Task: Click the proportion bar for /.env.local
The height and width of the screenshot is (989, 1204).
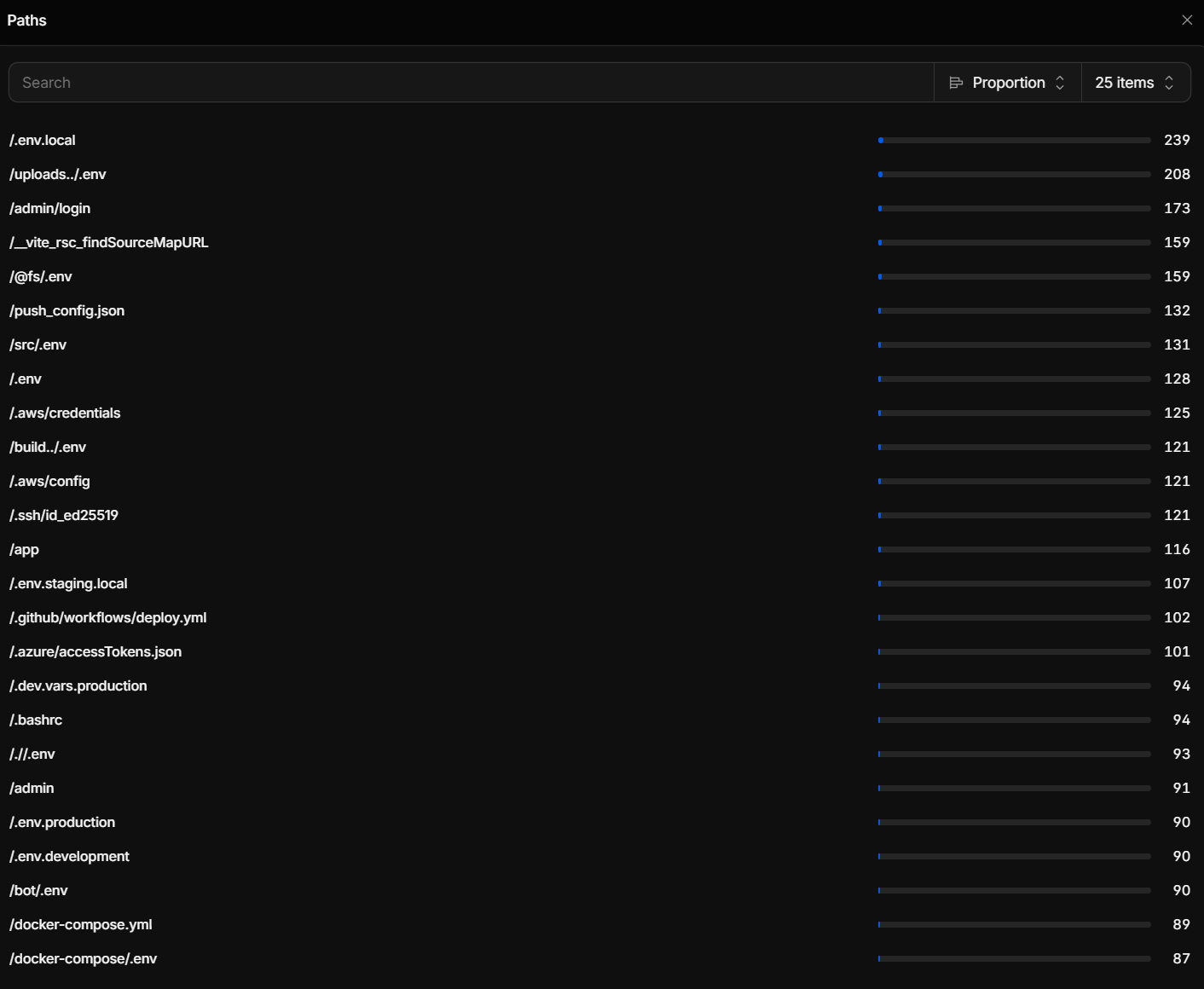Action: (x=1015, y=140)
